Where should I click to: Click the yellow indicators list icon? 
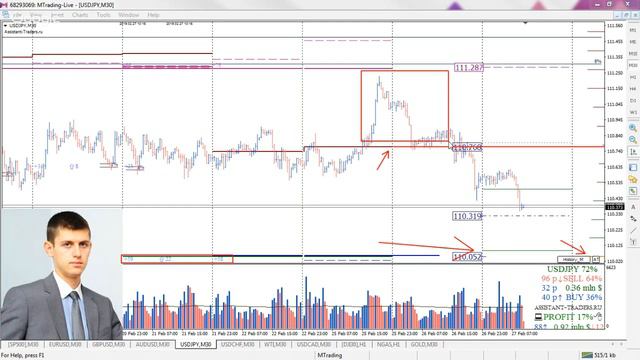pyautogui.click(x=633, y=179)
